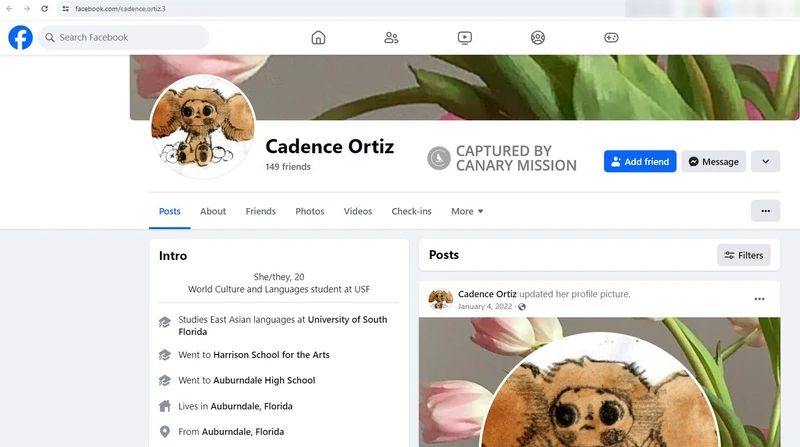
Task: Expand the dropdown chevron next to Message
Action: click(x=765, y=162)
